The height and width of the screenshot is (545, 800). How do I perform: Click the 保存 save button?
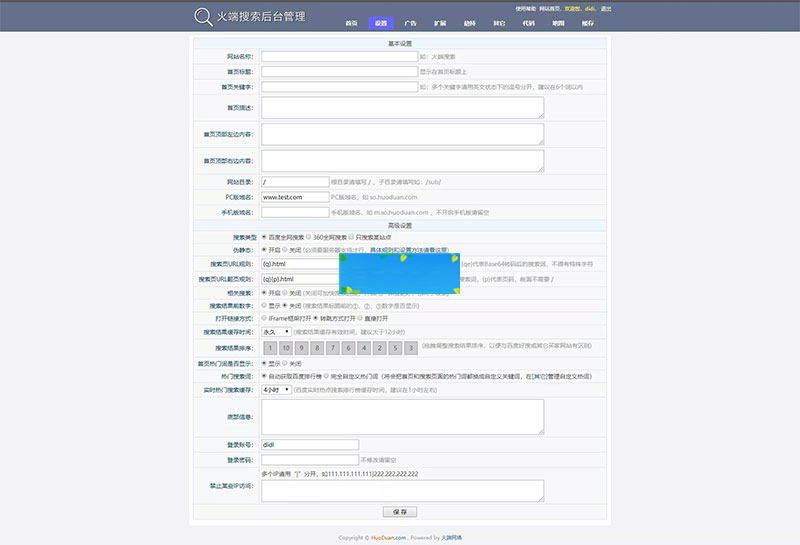(399, 511)
